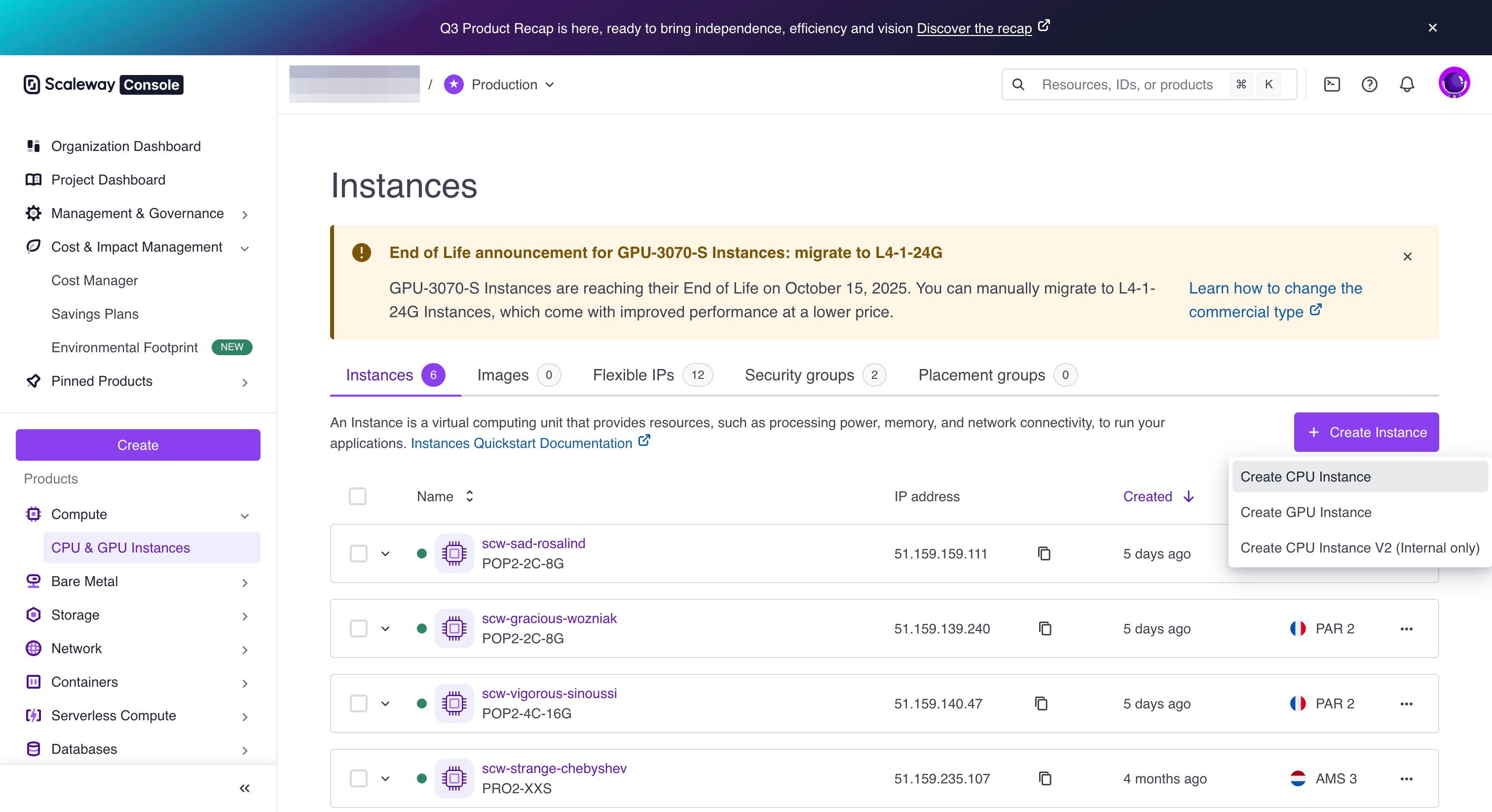Open the notifications bell
1492x812 pixels.
pos(1407,84)
